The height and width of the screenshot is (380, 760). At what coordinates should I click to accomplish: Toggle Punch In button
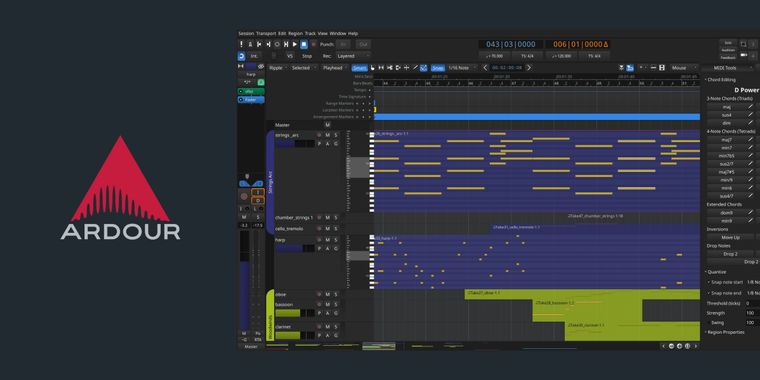pyautogui.click(x=343, y=44)
